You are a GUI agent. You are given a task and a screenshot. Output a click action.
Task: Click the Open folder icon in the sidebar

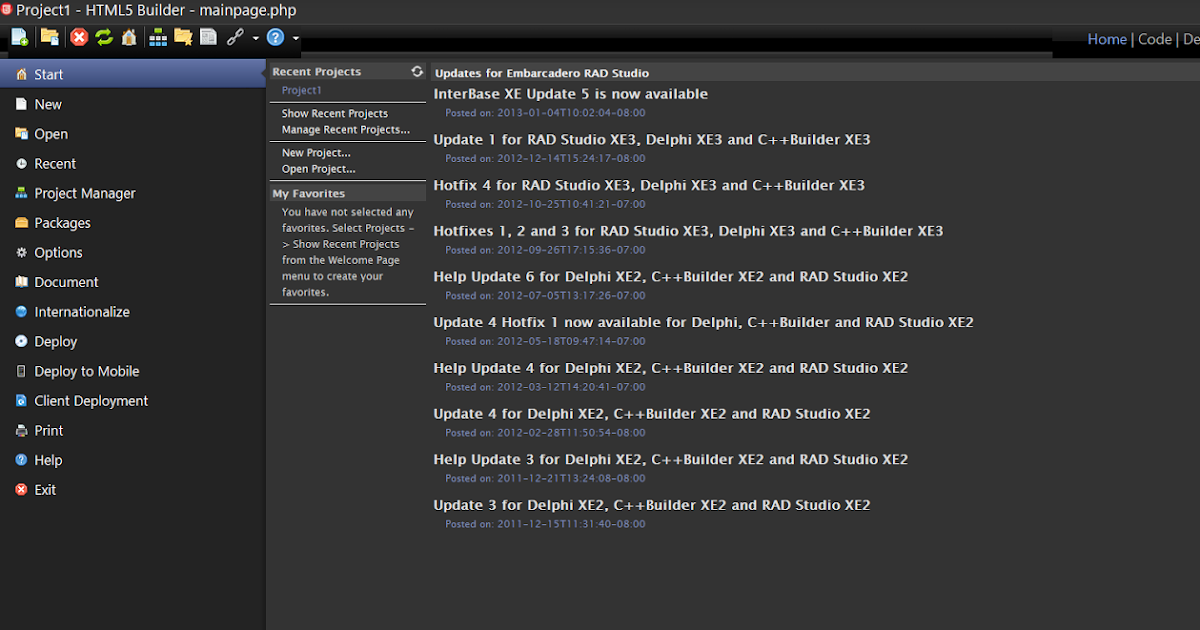[21, 133]
